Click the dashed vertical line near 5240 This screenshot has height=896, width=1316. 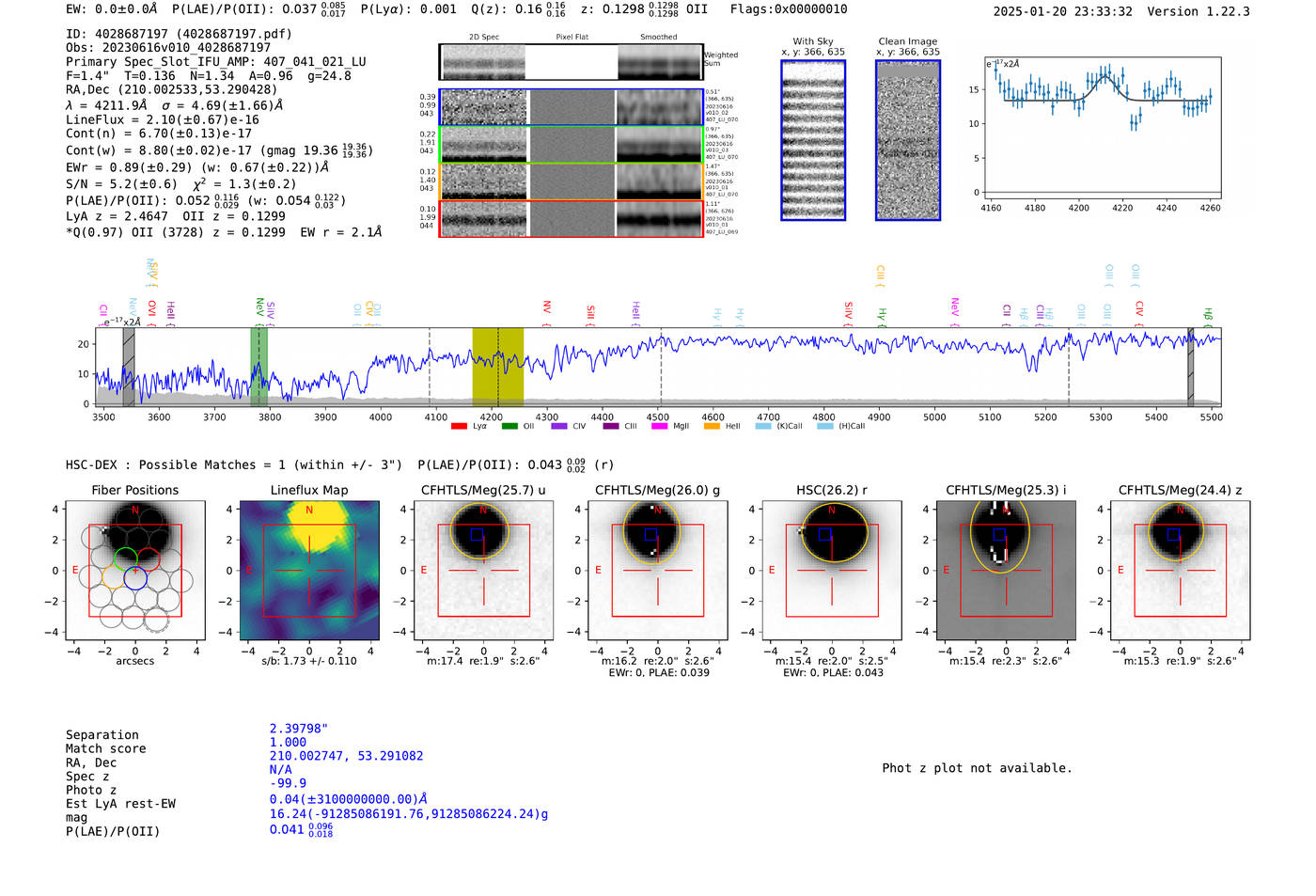tap(1069, 367)
